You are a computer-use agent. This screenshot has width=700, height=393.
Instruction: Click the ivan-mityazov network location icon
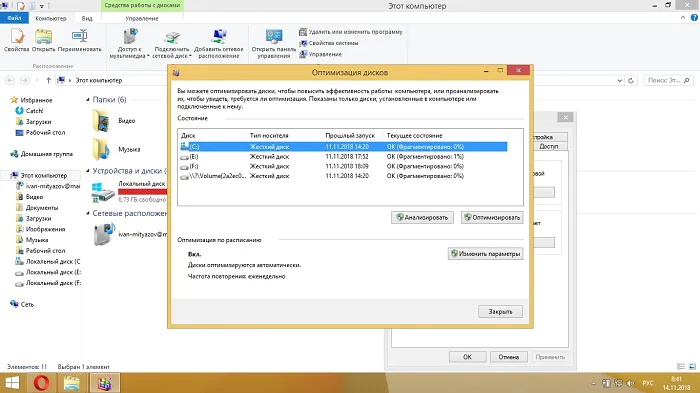[x=104, y=234]
